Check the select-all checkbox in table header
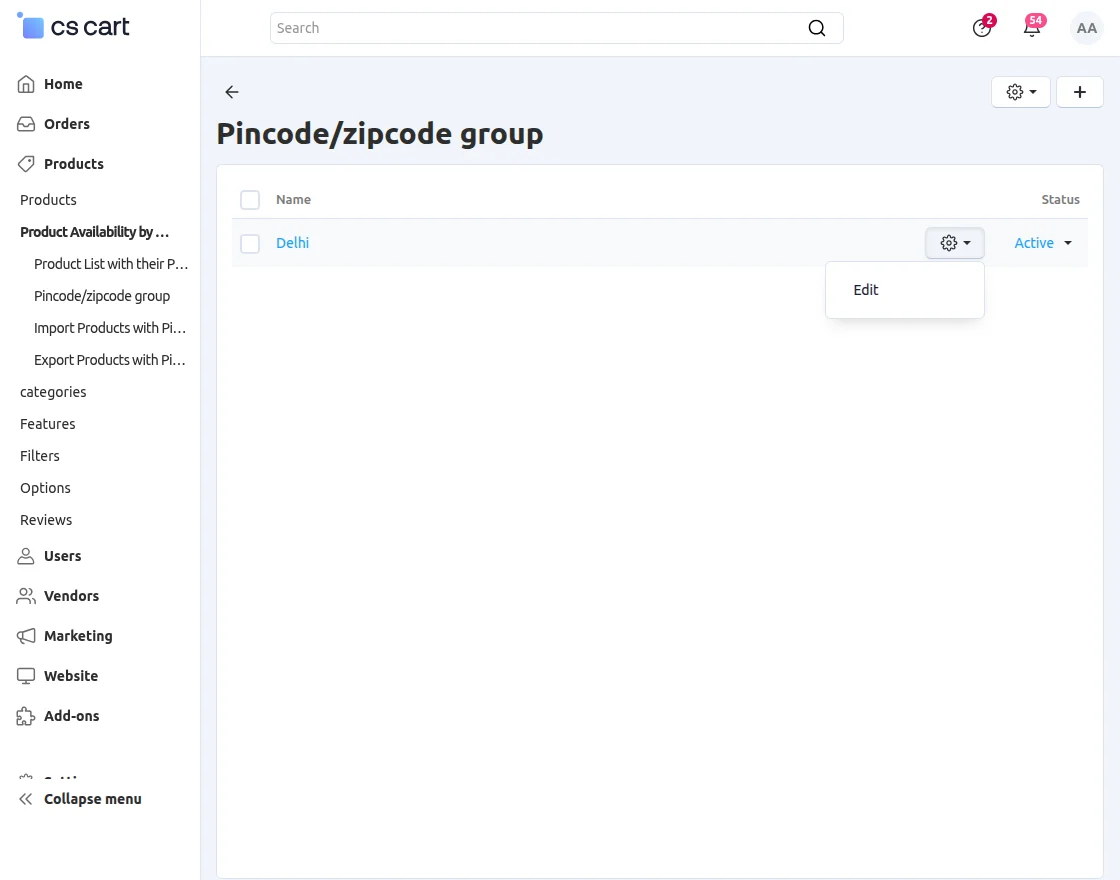 pyautogui.click(x=250, y=200)
